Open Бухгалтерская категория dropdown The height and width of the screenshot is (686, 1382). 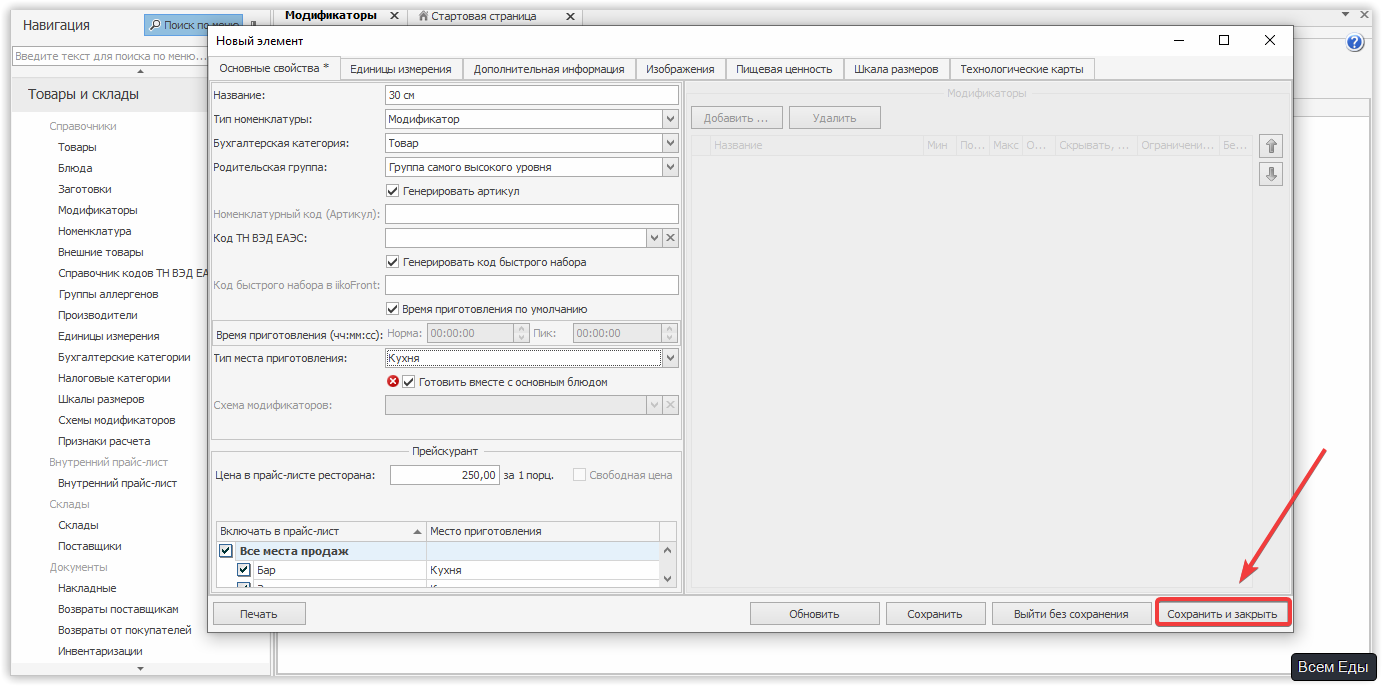[671, 143]
